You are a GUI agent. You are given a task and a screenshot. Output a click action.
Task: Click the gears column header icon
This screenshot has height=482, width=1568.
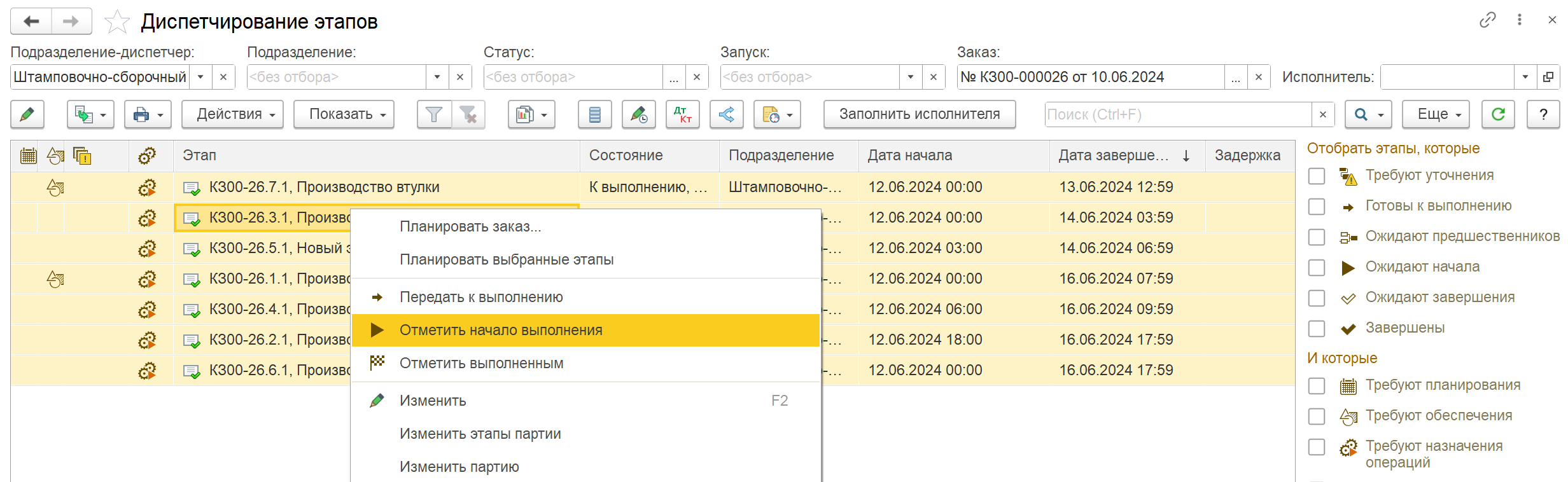click(x=147, y=156)
